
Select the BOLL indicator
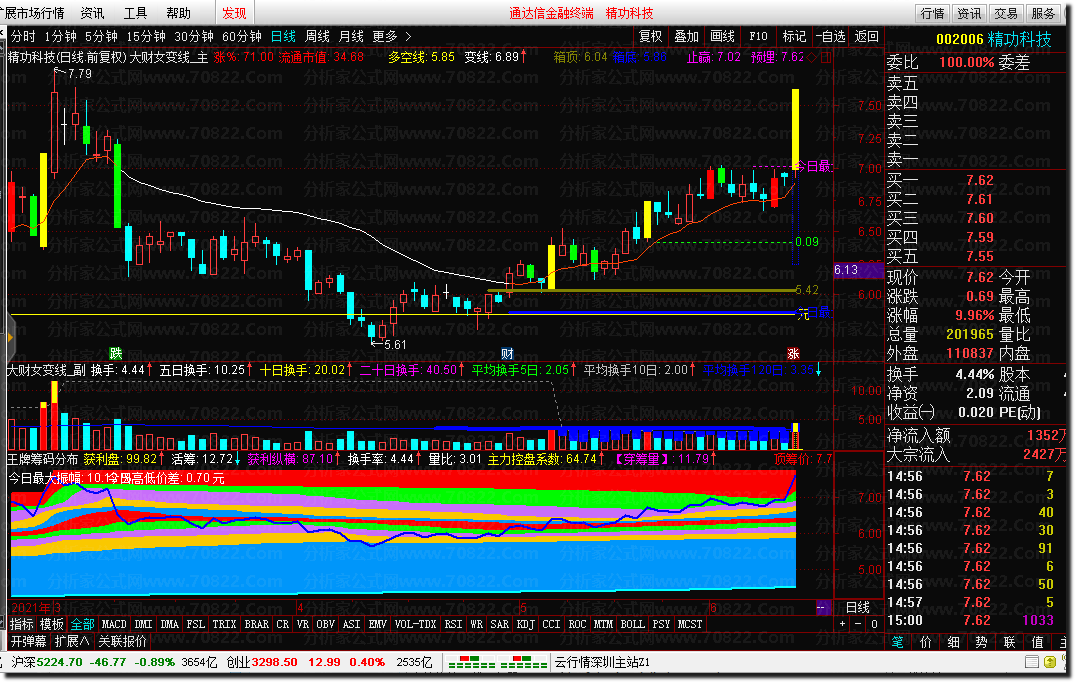point(632,624)
